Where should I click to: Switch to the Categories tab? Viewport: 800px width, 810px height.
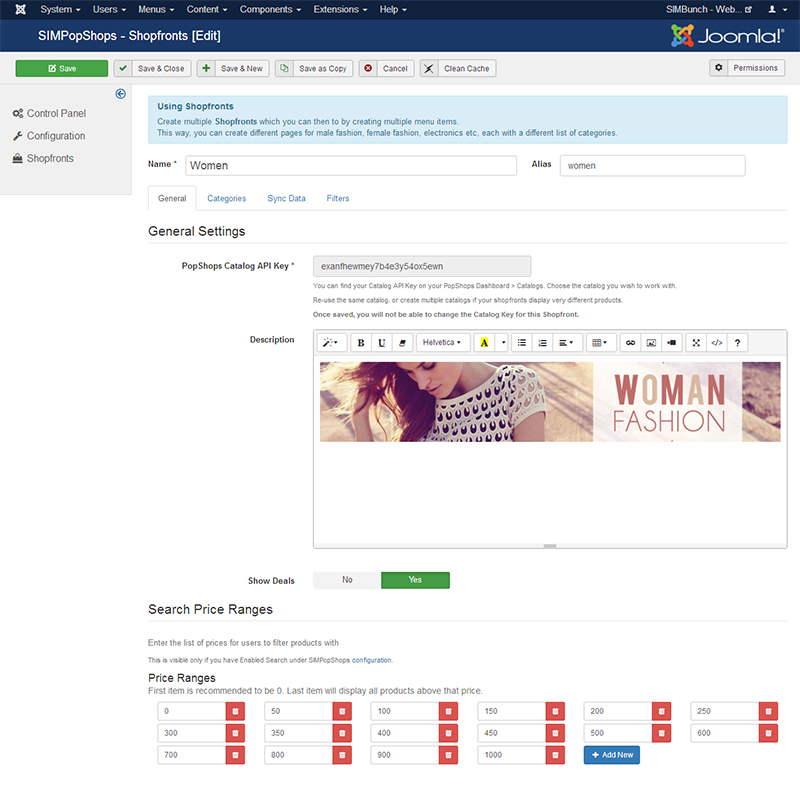[x=226, y=198]
